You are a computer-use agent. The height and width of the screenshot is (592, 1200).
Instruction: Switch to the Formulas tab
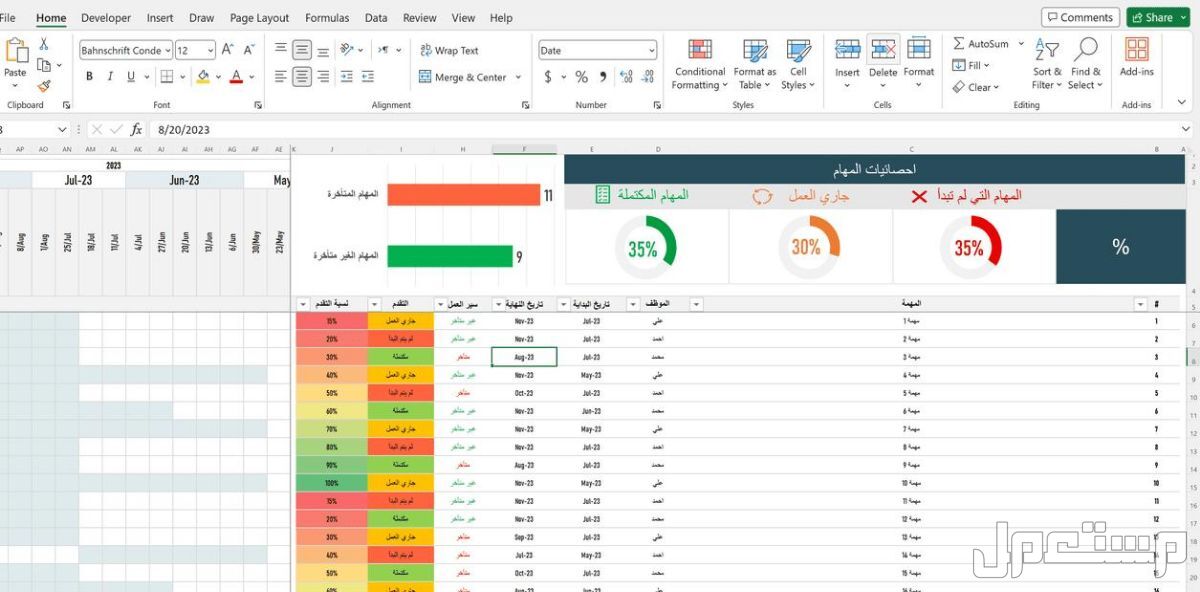[x=327, y=18]
